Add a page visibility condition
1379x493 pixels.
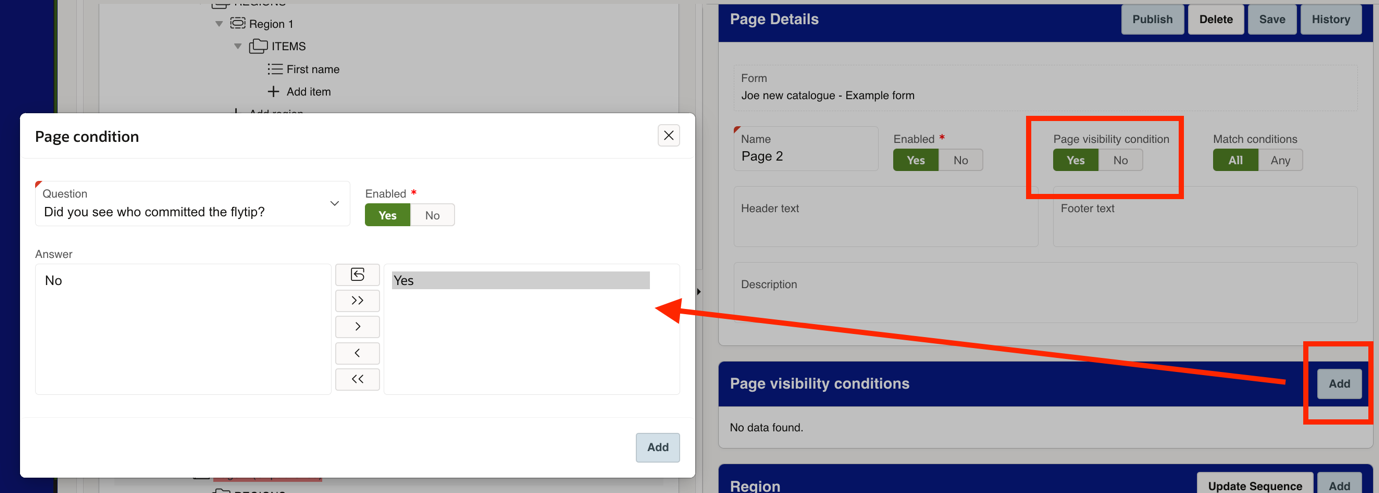pyautogui.click(x=1339, y=384)
